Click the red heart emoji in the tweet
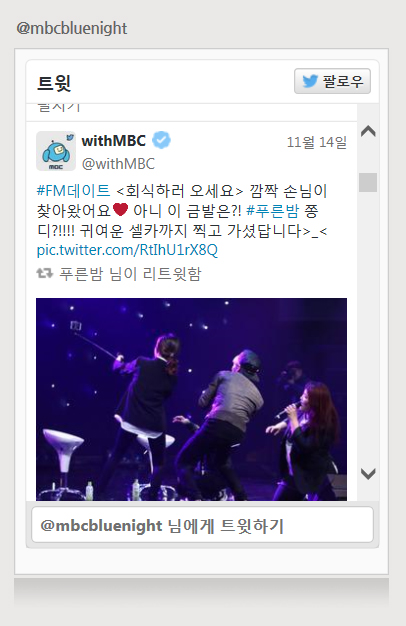 [121, 210]
